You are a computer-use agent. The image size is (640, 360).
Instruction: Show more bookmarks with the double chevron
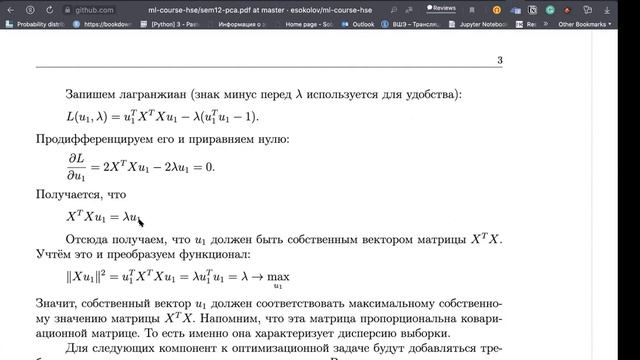546,24
